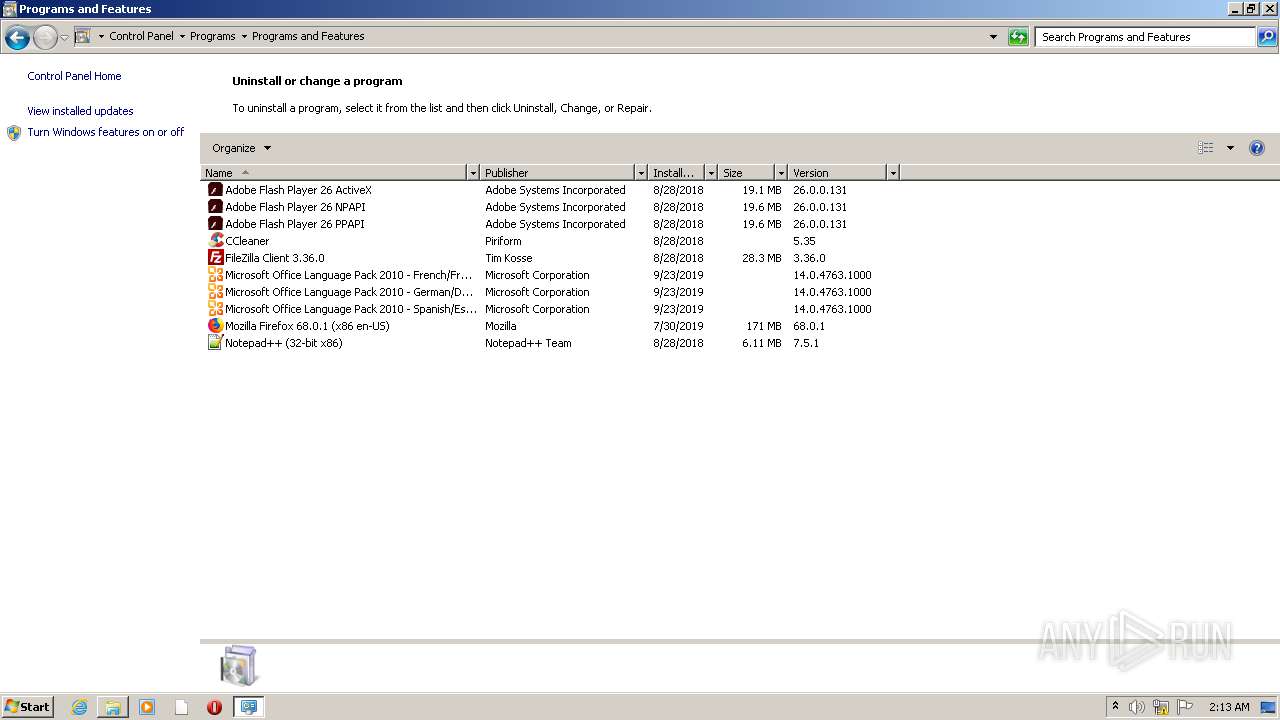Expand the address bar history dropdown
This screenshot has width=1280, height=720.
(x=993, y=37)
